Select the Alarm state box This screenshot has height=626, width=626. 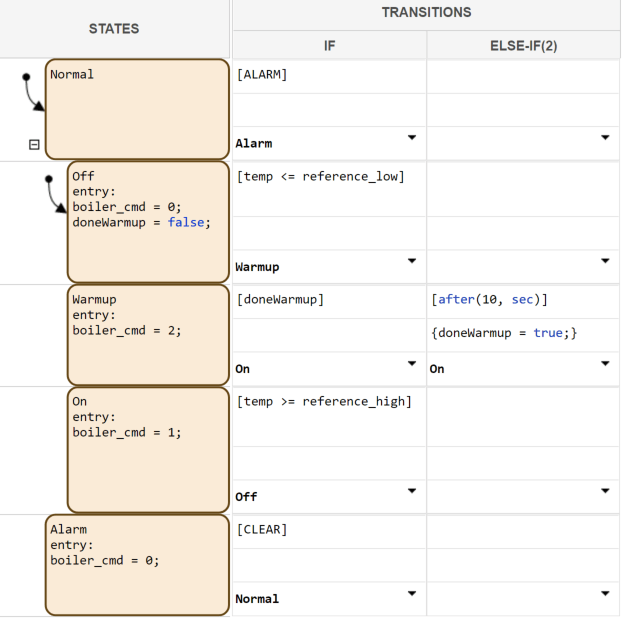click(x=136, y=565)
